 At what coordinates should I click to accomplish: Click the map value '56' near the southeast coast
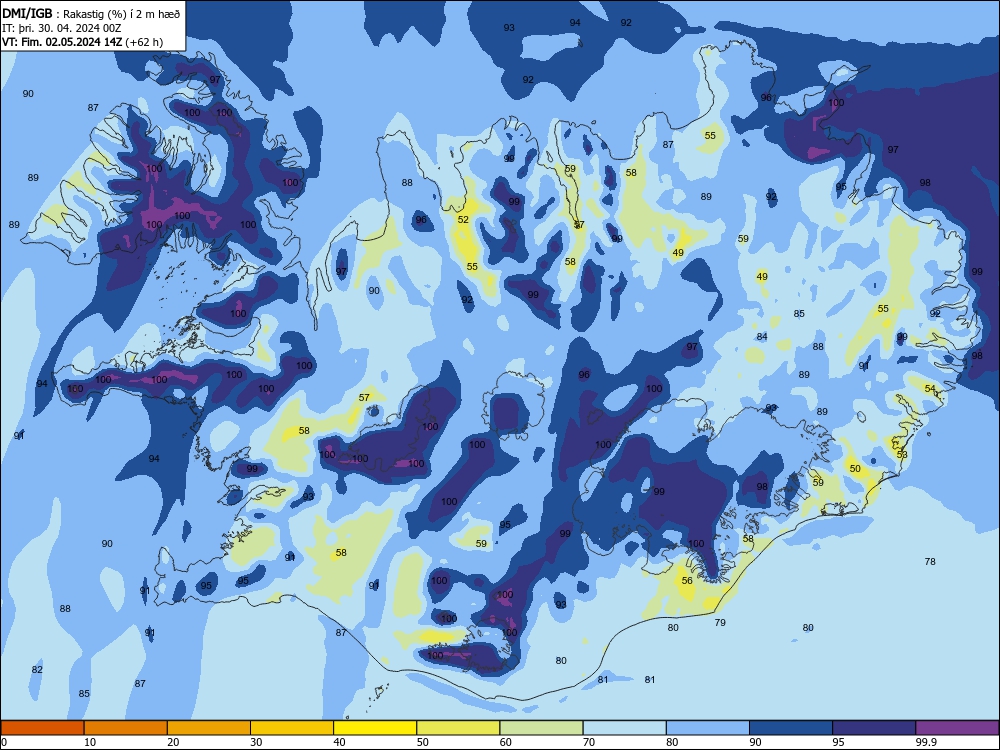tap(687, 580)
